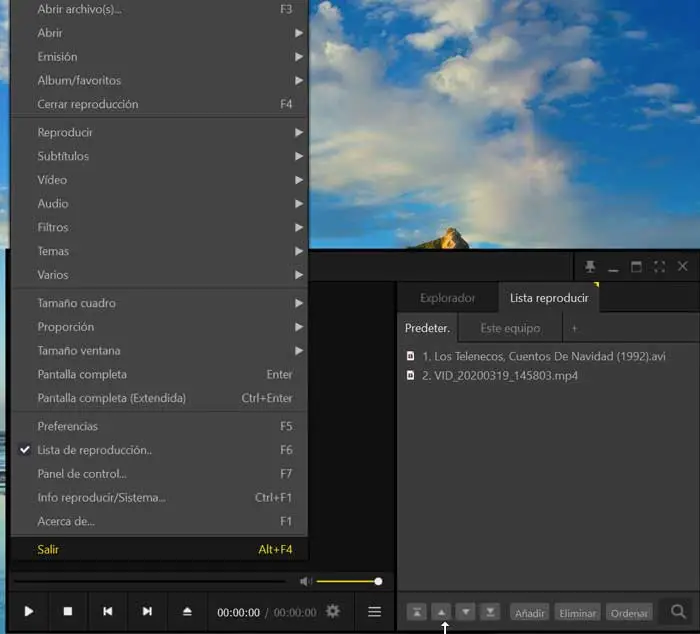This screenshot has width=700, height=634.
Task: Click the 00:00:00 elapsed time display
Action: (x=238, y=613)
